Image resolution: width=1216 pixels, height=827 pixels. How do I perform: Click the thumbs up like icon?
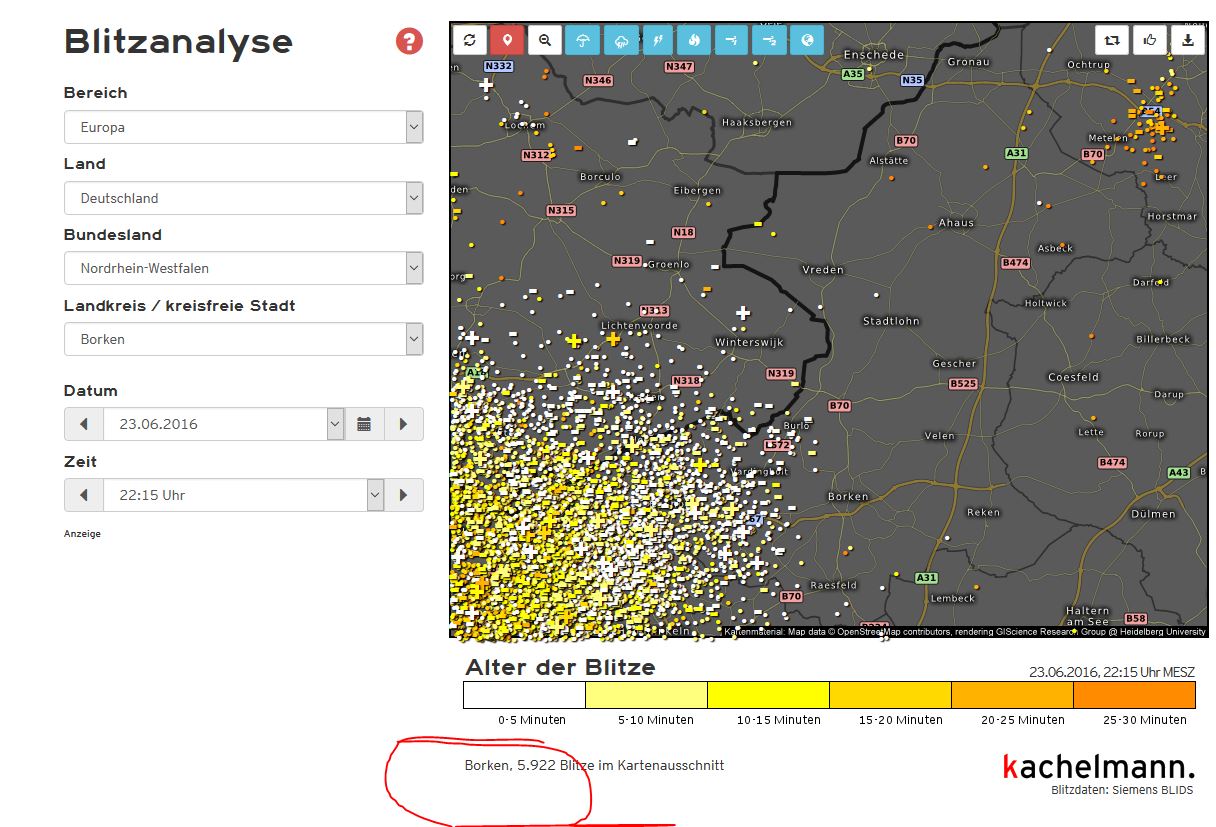(x=1150, y=40)
